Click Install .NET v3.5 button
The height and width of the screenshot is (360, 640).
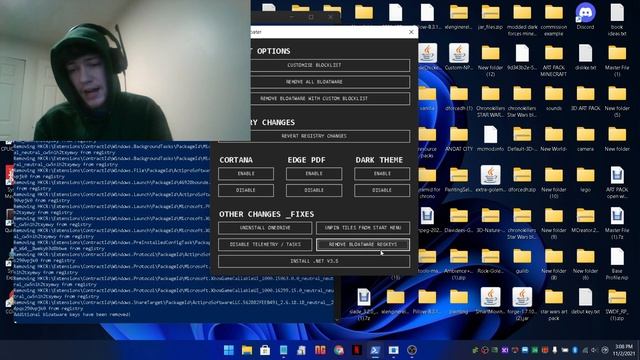(314, 261)
